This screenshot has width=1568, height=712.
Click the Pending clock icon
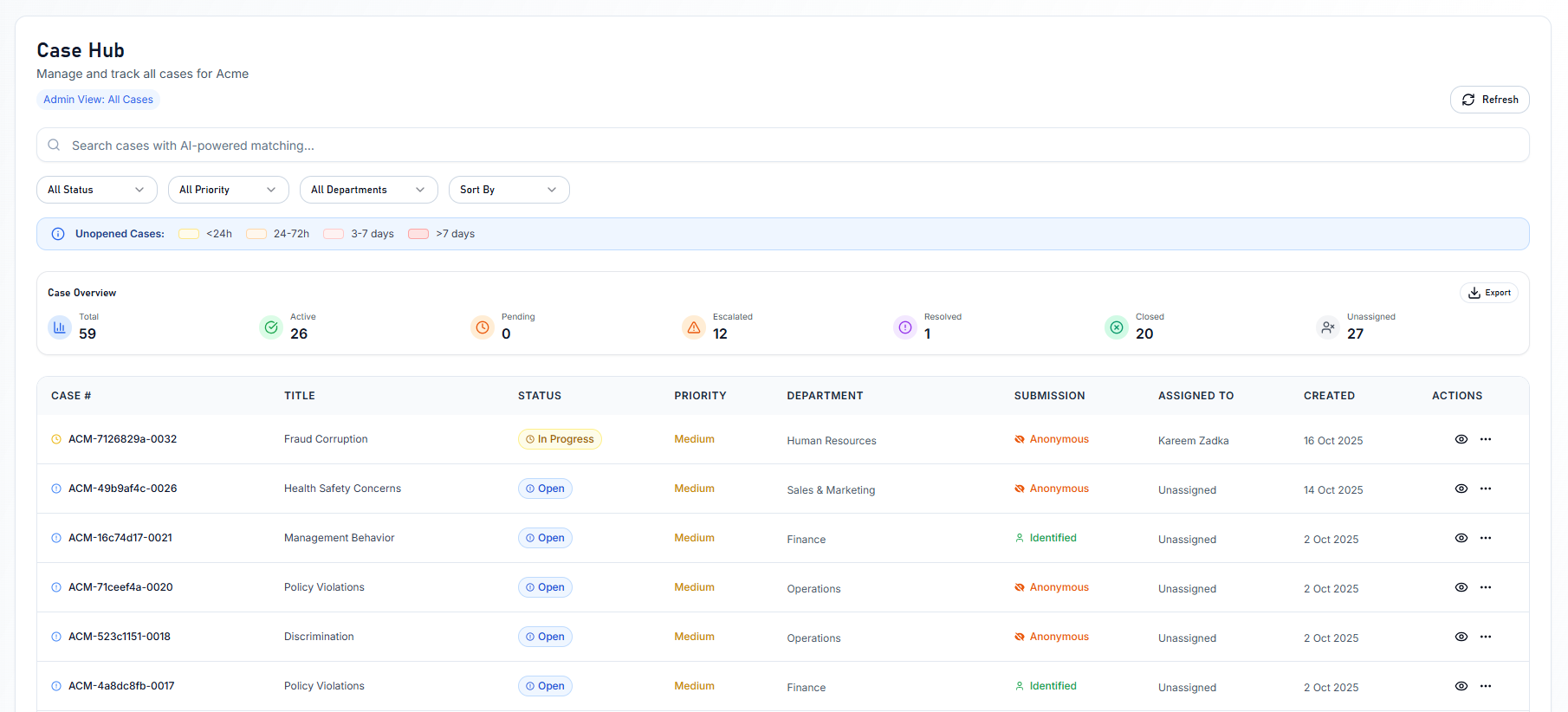[x=483, y=327]
